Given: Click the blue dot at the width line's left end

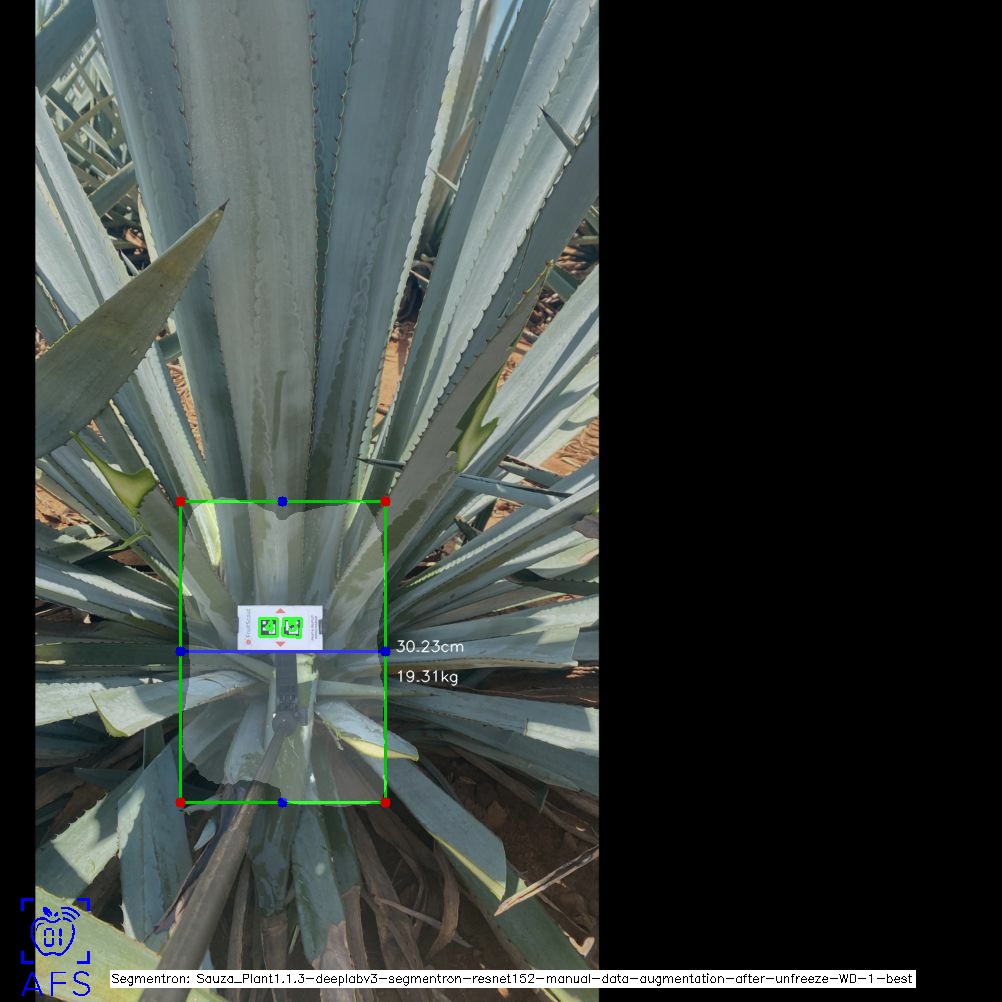Looking at the screenshot, I should [180, 651].
